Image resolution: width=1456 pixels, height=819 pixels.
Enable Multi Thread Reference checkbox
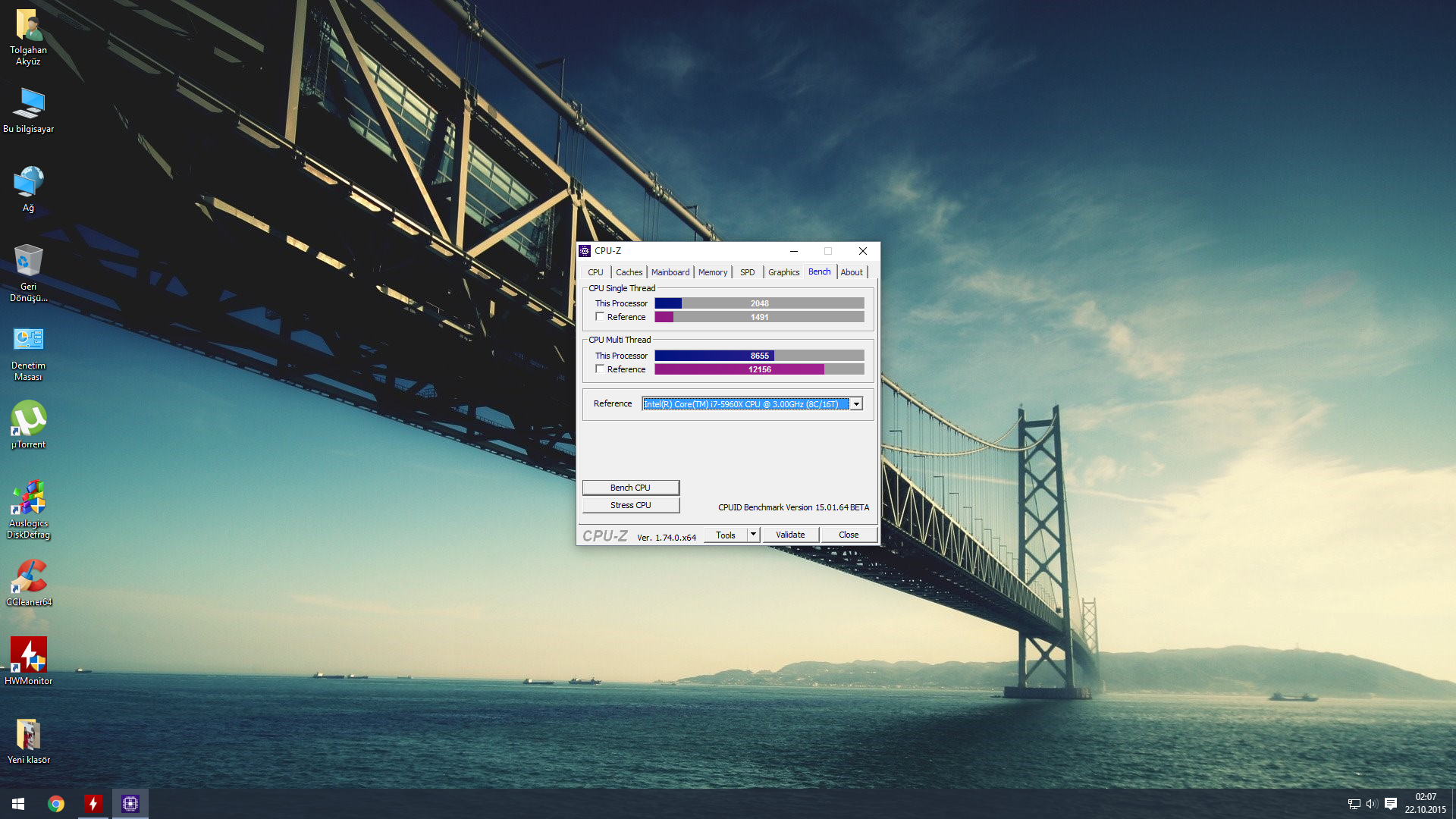point(600,369)
